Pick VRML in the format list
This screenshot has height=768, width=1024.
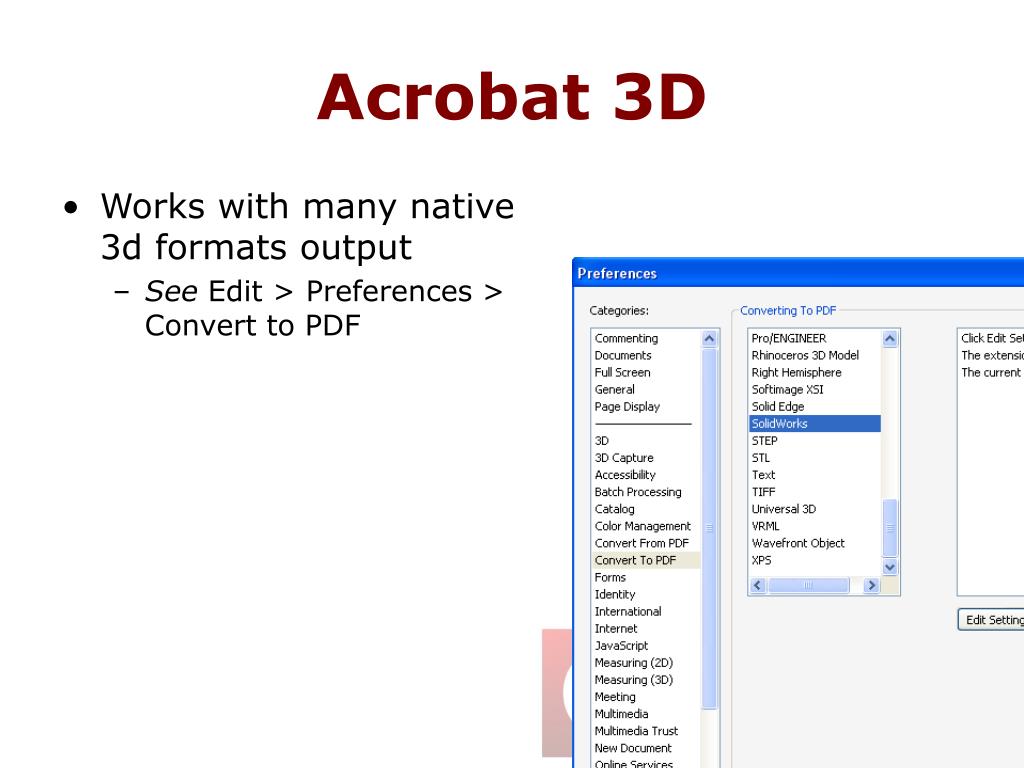click(x=765, y=526)
